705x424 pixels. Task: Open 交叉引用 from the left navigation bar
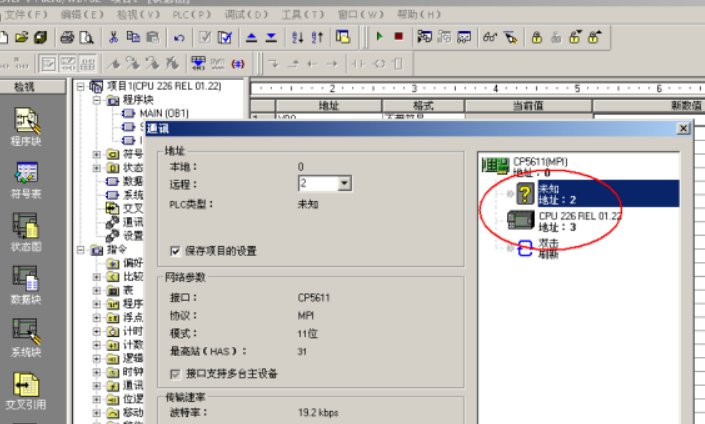(x=26, y=390)
